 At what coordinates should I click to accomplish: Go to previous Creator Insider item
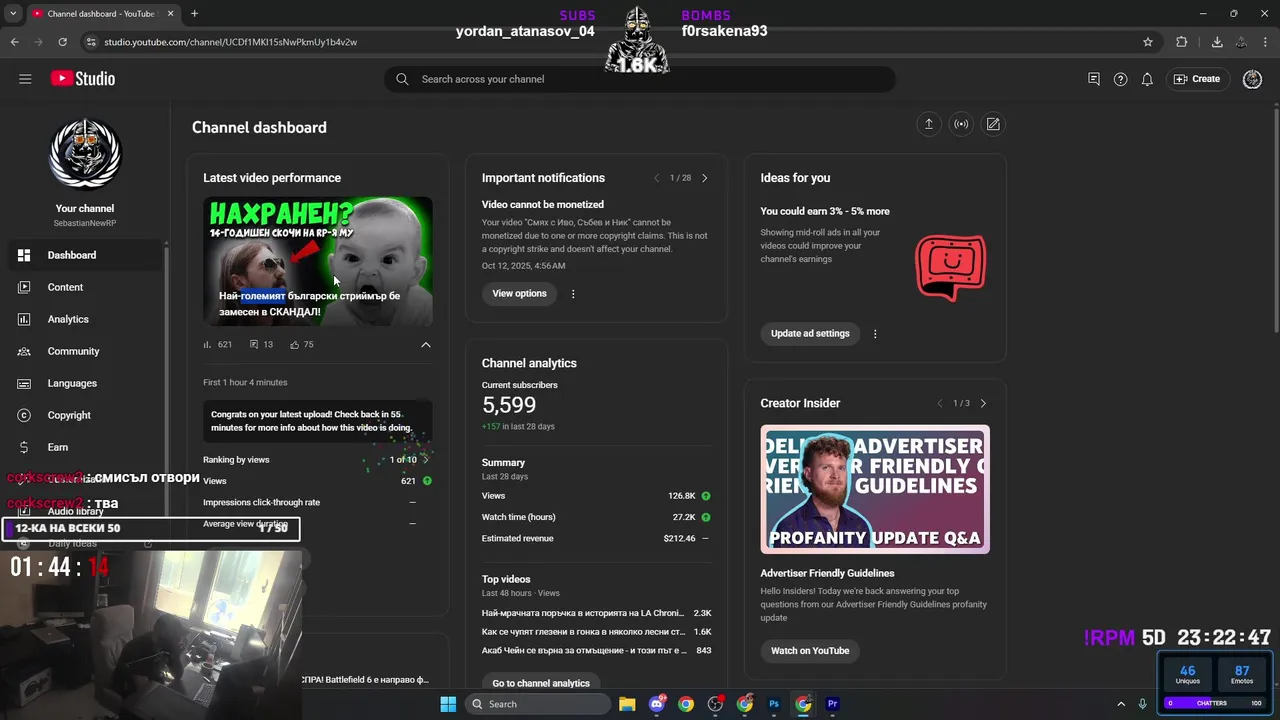click(940, 403)
